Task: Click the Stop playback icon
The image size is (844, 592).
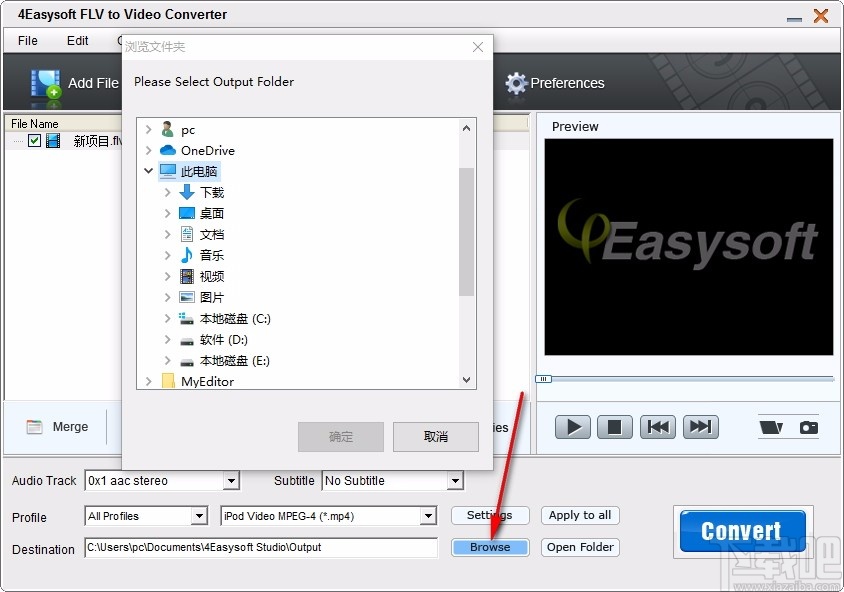Action: 614,426
